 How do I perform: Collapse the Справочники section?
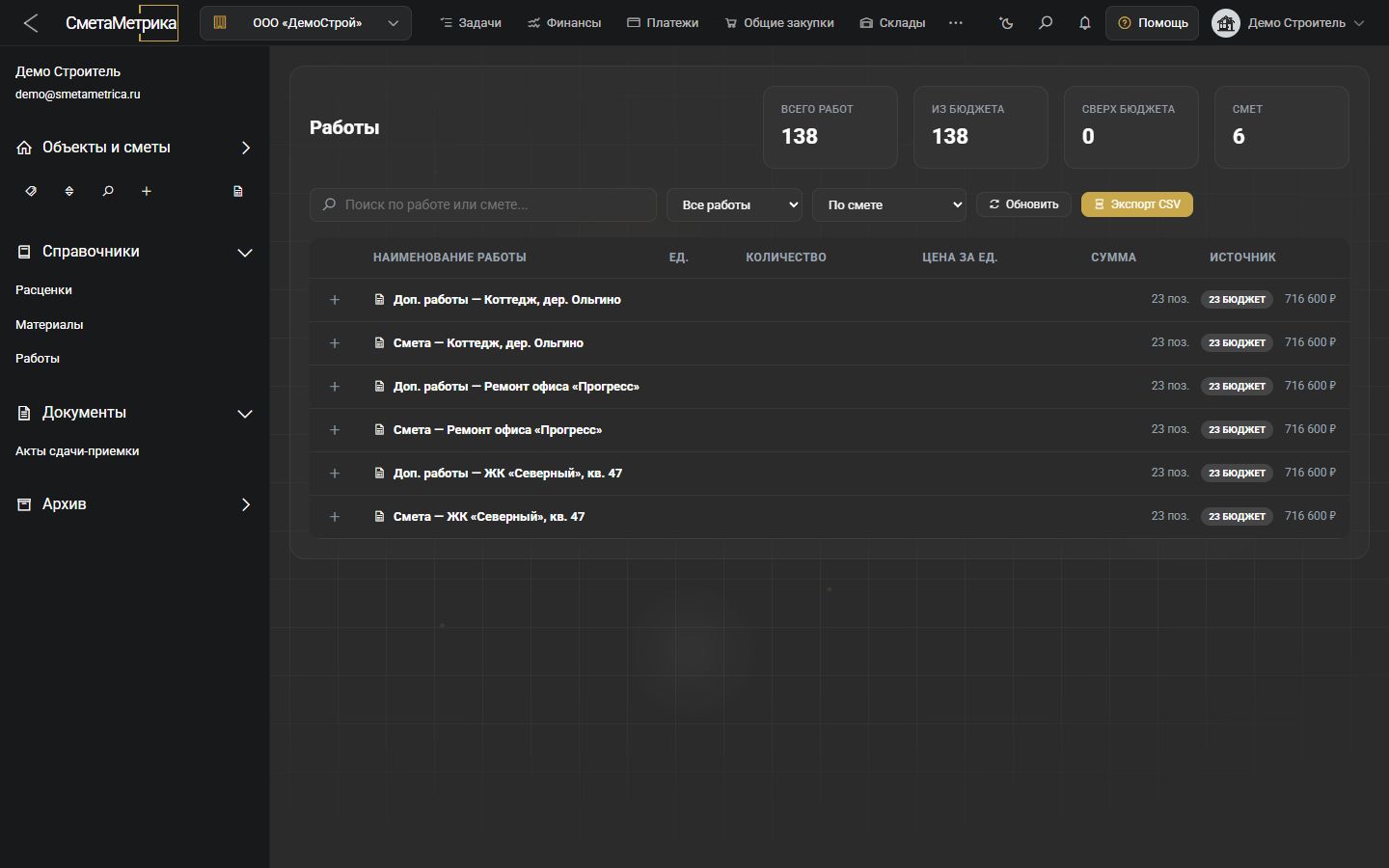click(x=245, y=252)
